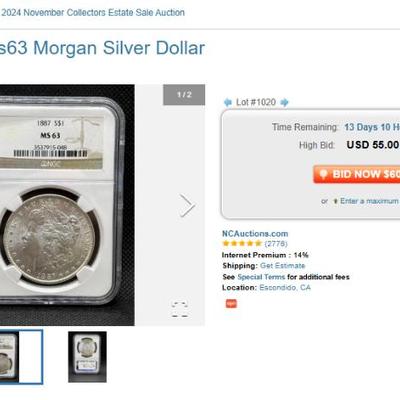Open the Escondido, CA location link
400x400 pixels.
pyautogui.click(x=285, y=288)
